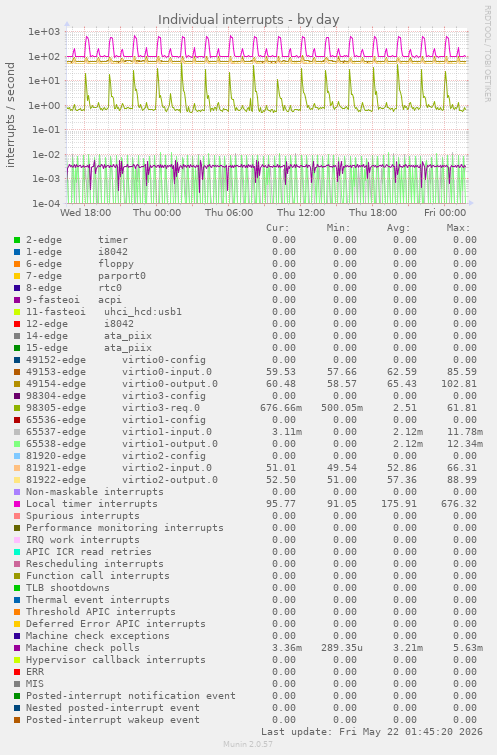
Task: Click the Avg: column header
Action: pyautogui.click(x=398, y=228)
